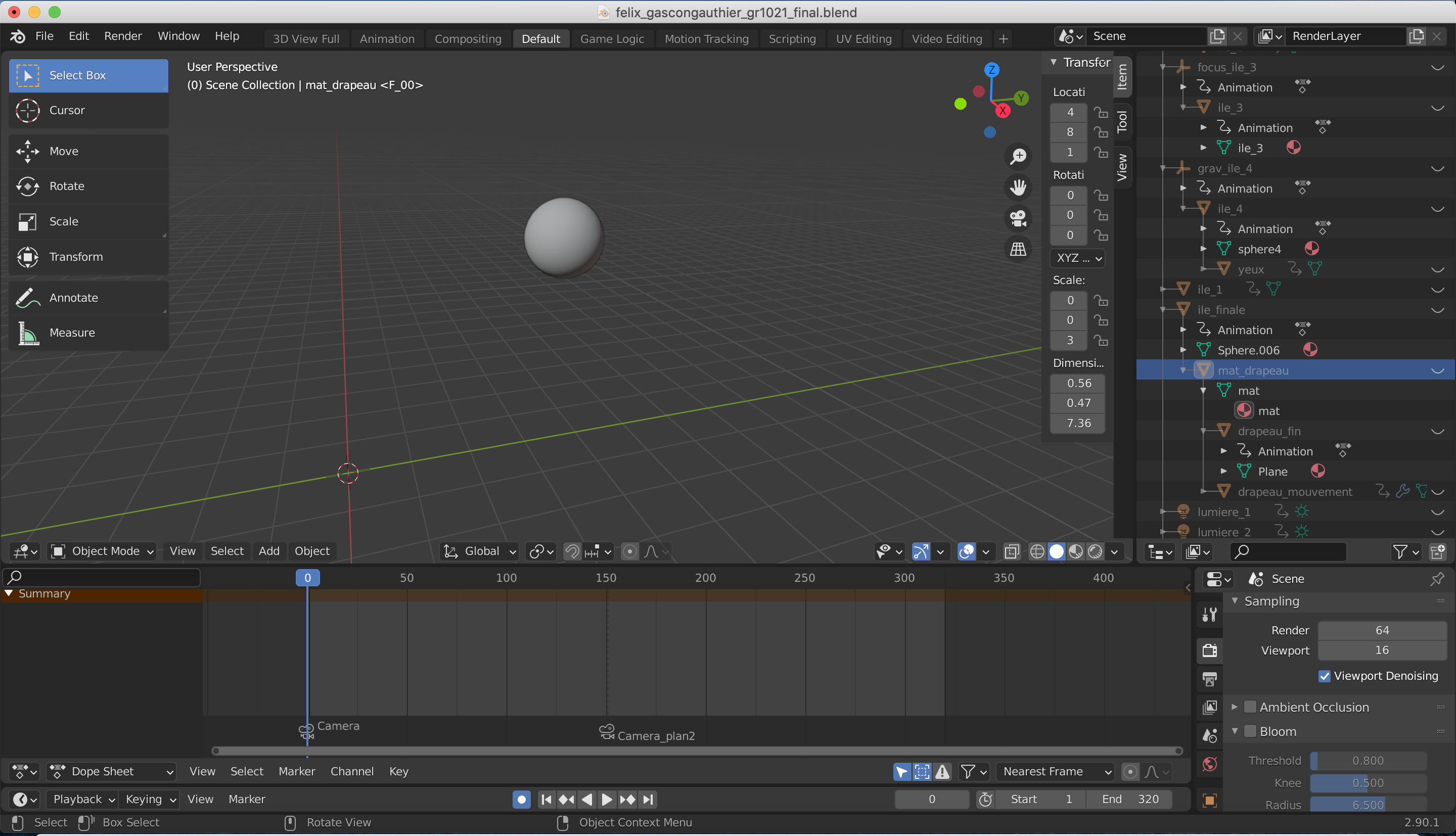
Task: Open the Output properties tab icon
Action: point(1210,680)
